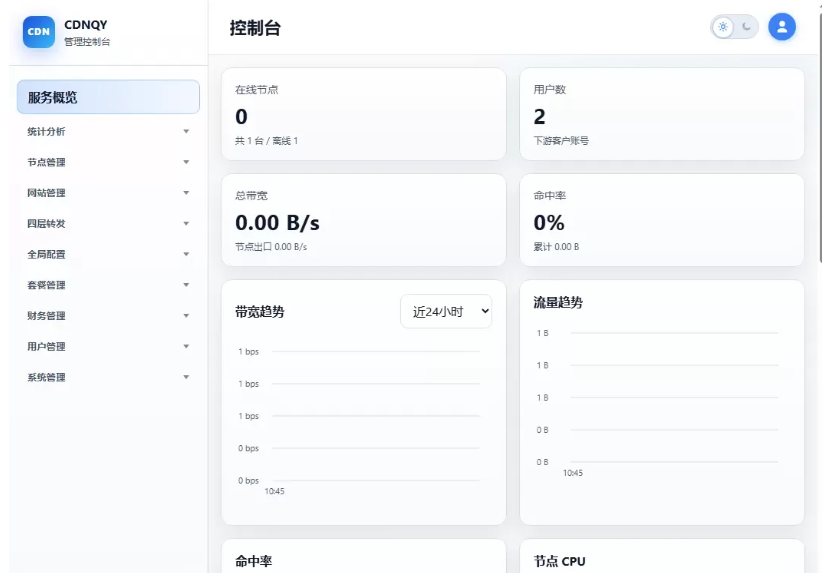This screenshot has width=822, height=573.
Task: Expand arrow next to 网站管理
Action: click(186, 193)
